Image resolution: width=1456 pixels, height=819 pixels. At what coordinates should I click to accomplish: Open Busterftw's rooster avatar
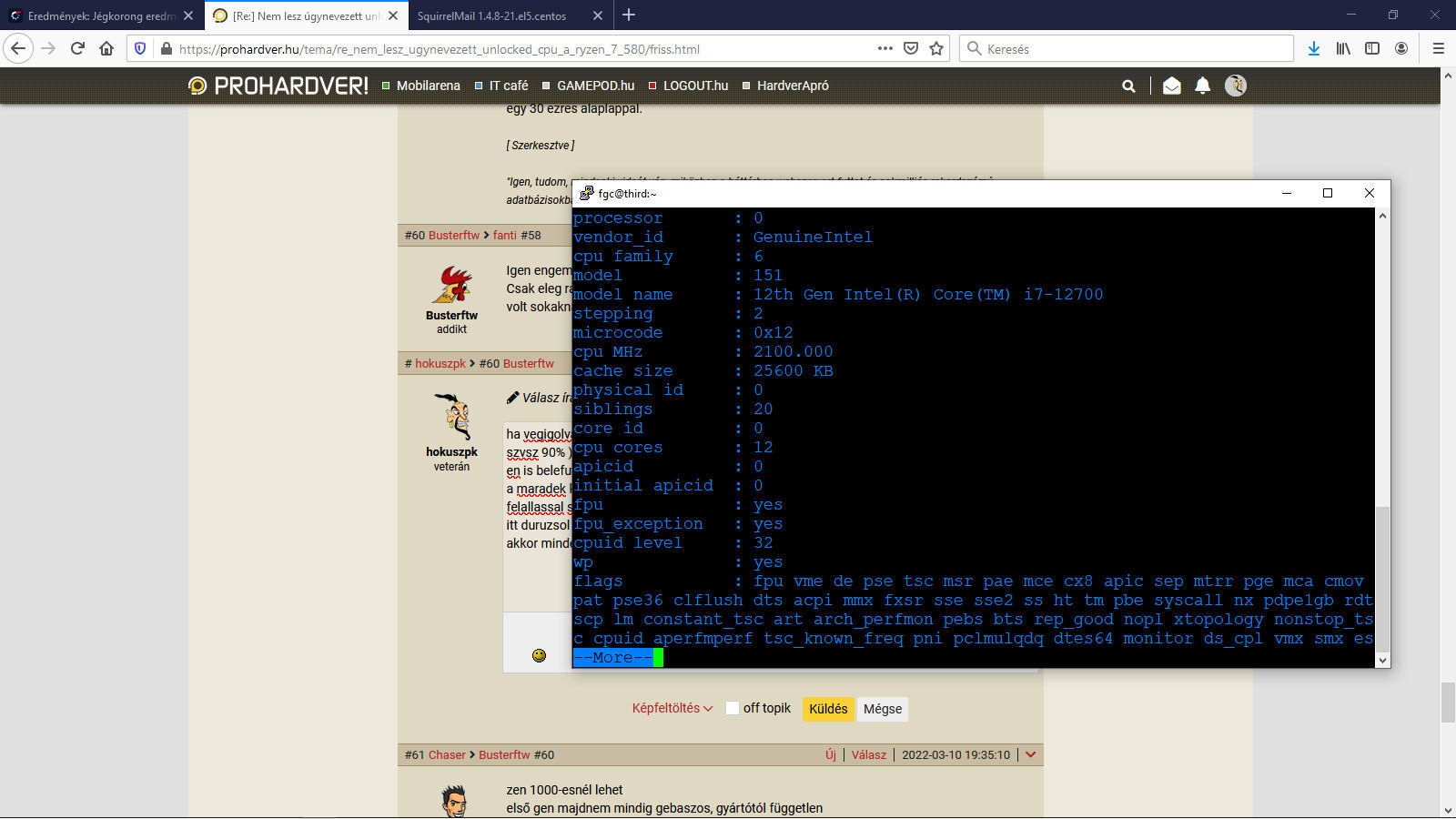[452, 284]
